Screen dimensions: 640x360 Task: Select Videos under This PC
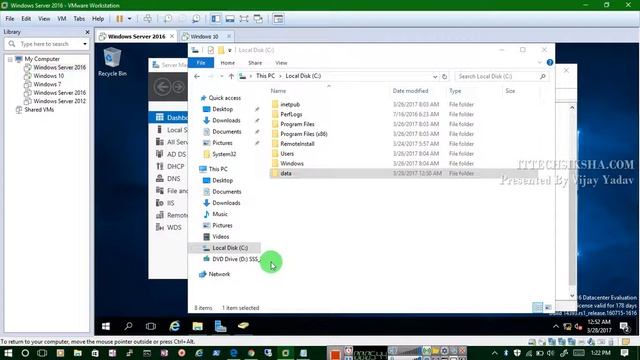tap(220, 236)
